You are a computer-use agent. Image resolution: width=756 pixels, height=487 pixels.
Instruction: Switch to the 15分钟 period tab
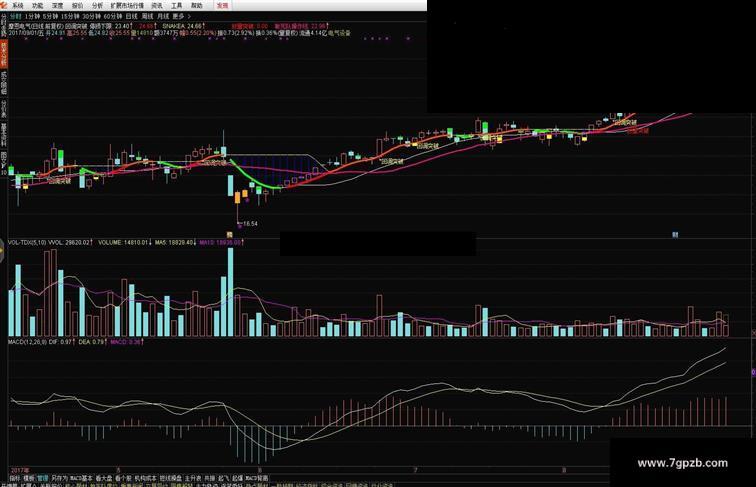click(70, 16)
